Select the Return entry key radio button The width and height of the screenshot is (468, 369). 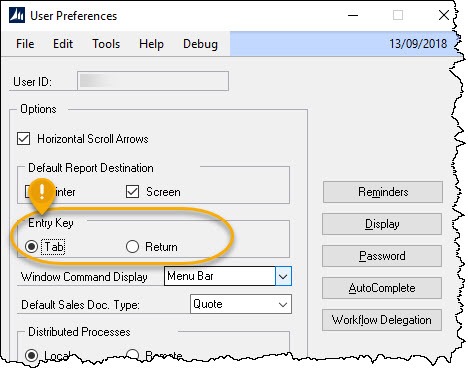pyautogui.click(x=132, y=247)
